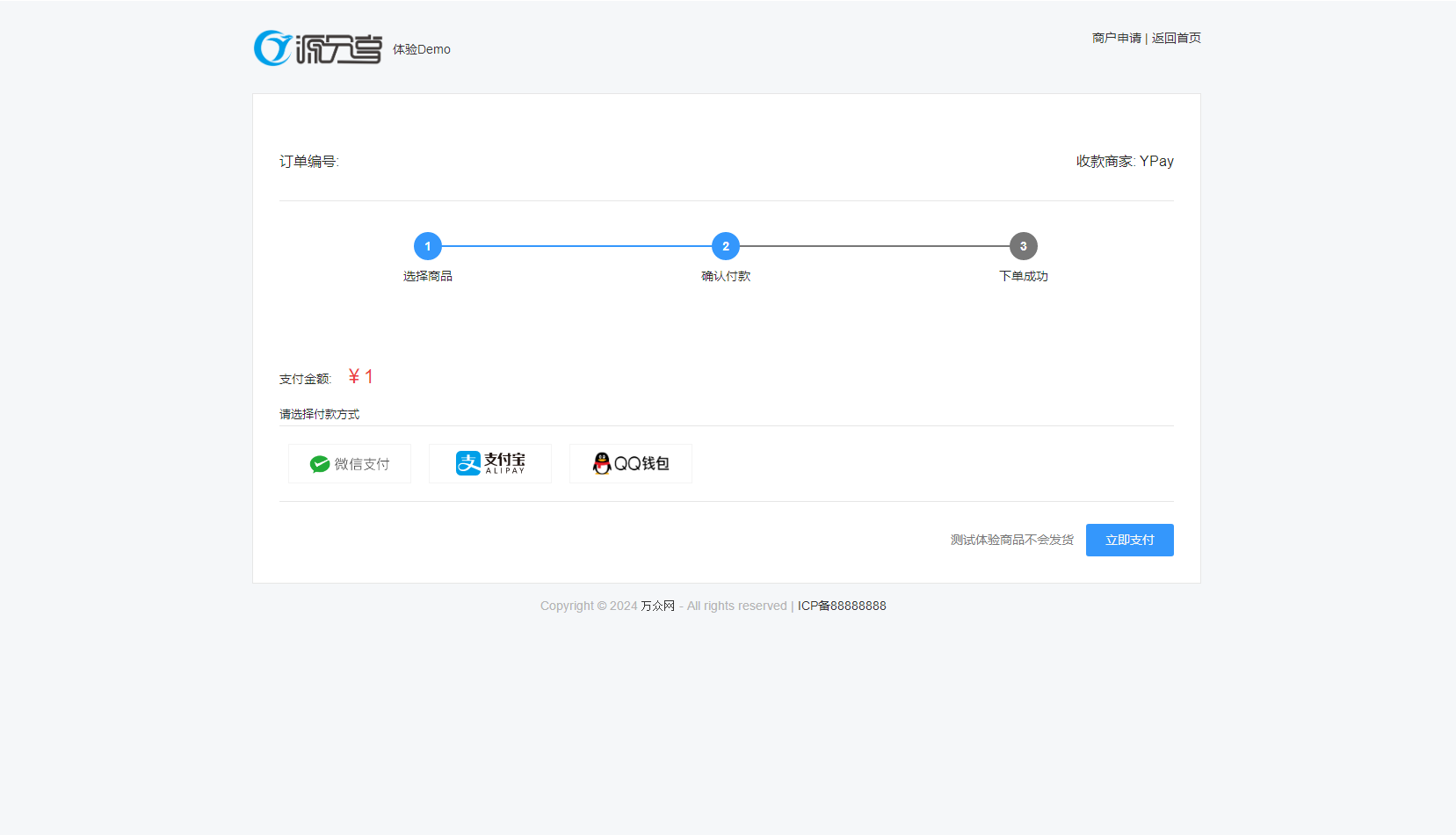Screen dimensions: 1456x835
Task: Open the ICP备88888888 footer link
Action: click(x=842, y=606)
